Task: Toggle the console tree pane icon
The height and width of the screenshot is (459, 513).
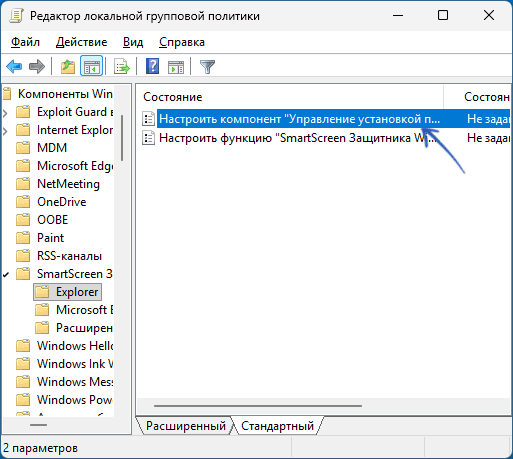Action: (x=91, y=66)
